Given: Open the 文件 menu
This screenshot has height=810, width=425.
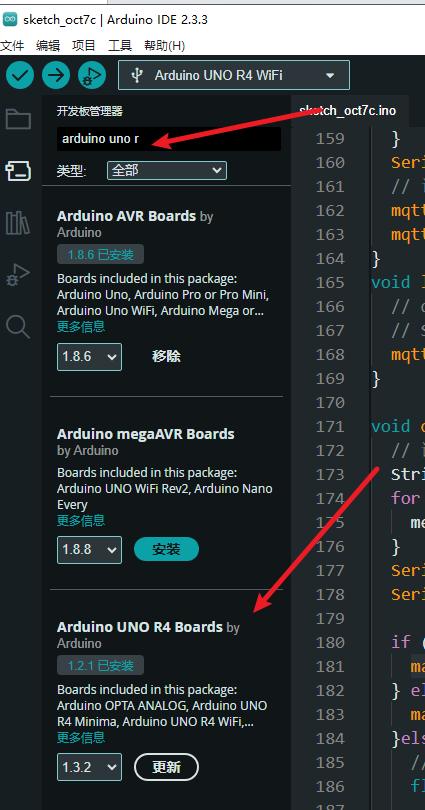Looking at the screenshot, I should (x=12, y=46).
